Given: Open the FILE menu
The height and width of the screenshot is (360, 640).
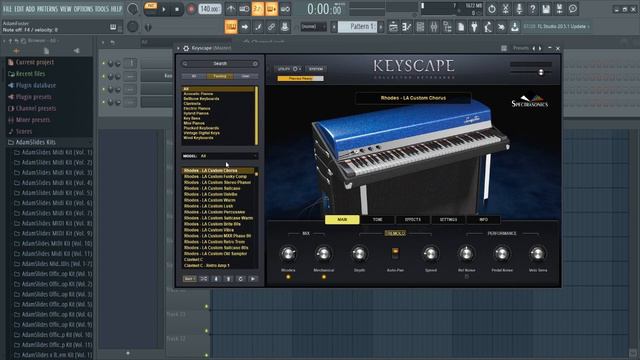Looking at the screenshot, I should (x=7, y=9).
